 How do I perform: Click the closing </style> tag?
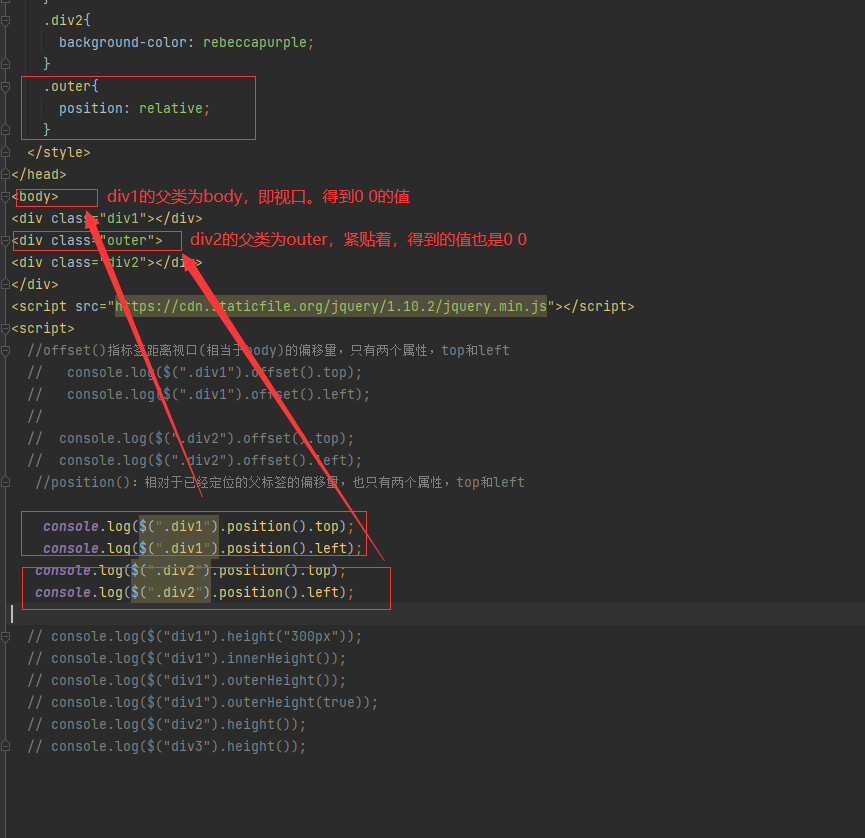[x=59, y=152]
